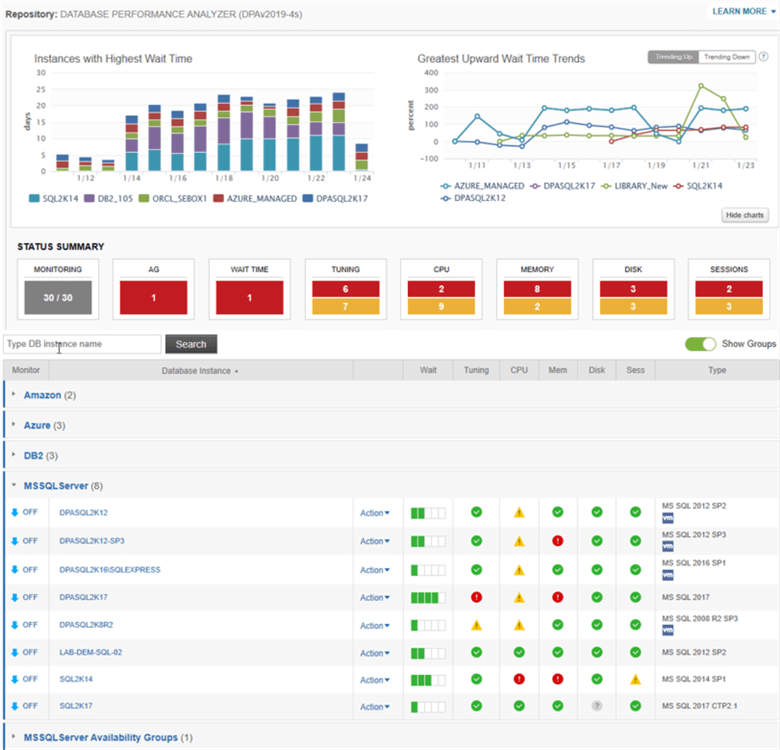Open Action menu for DPASQL2K12
Viewport: 780px width, 750px height.
(x=375, y=513)
